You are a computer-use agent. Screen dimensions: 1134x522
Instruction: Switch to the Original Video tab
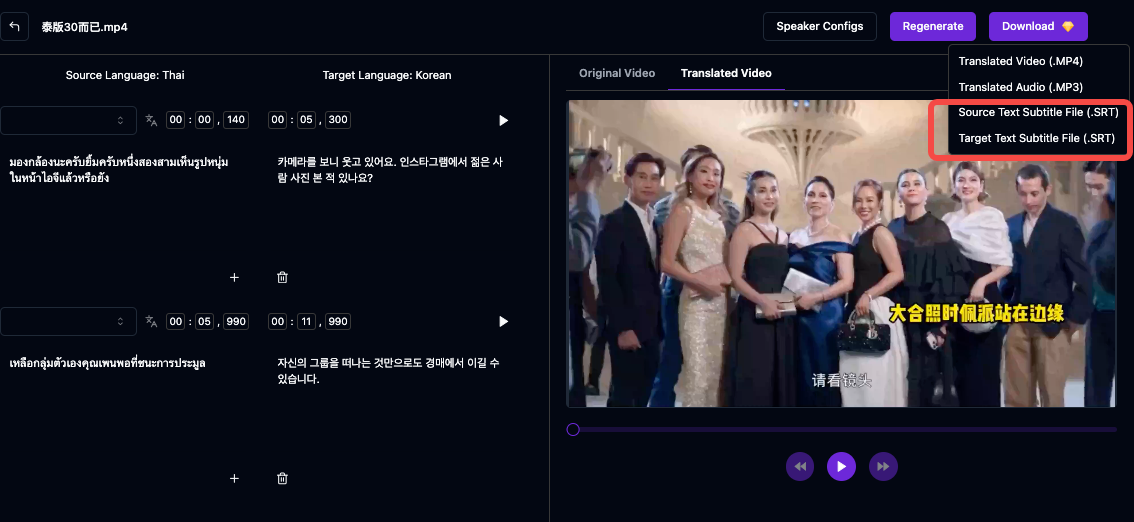617,73
